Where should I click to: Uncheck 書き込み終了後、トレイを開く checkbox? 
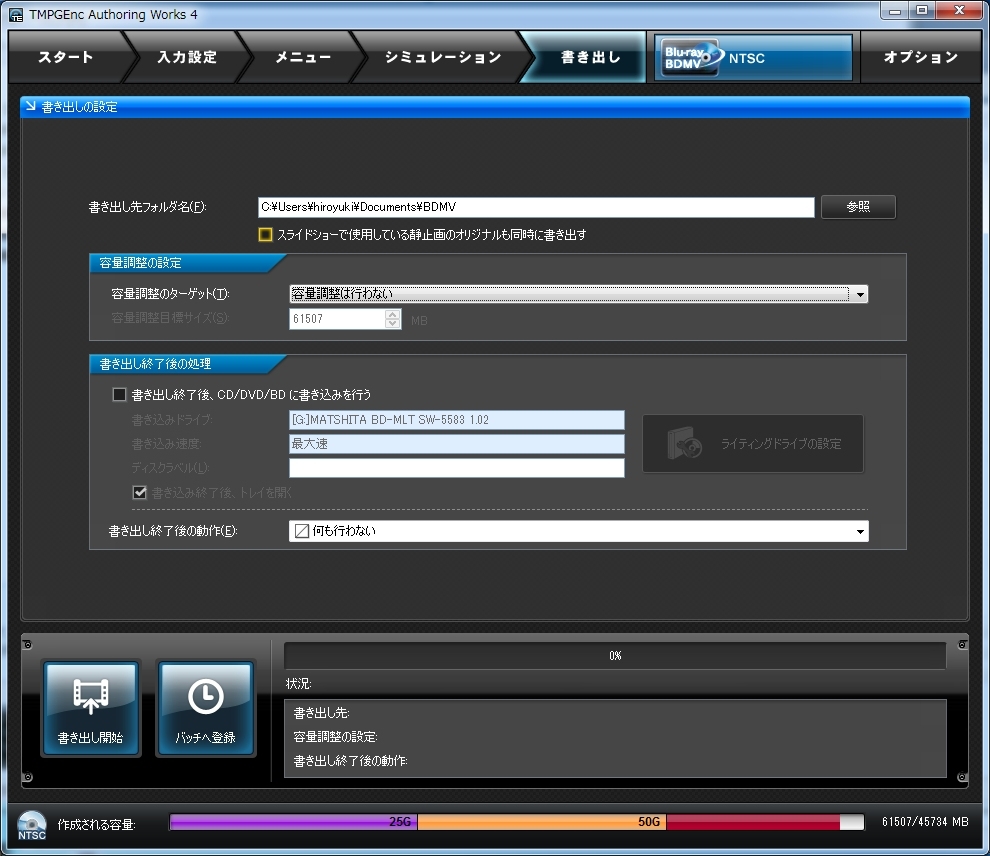tap(140, 492)
